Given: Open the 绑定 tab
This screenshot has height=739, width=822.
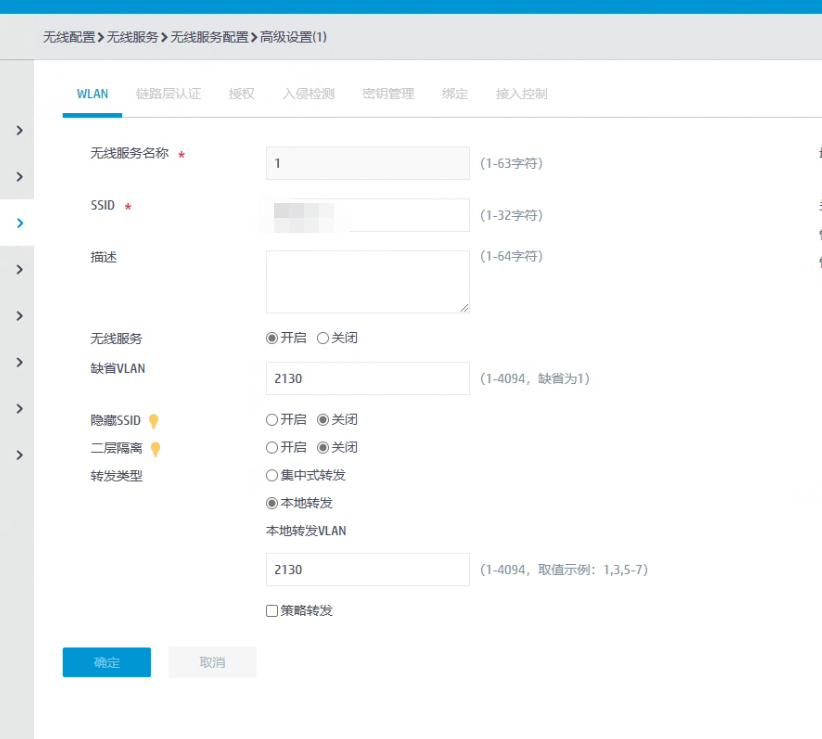Looking at the screenshot, I should click(455, 94).
